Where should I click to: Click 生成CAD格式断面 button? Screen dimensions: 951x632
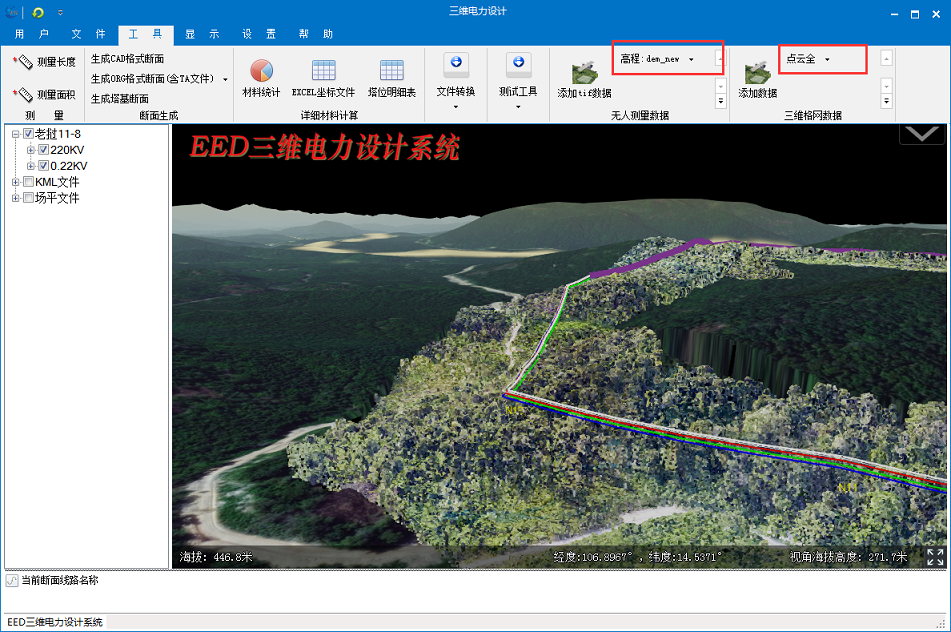tap(127, 59)
